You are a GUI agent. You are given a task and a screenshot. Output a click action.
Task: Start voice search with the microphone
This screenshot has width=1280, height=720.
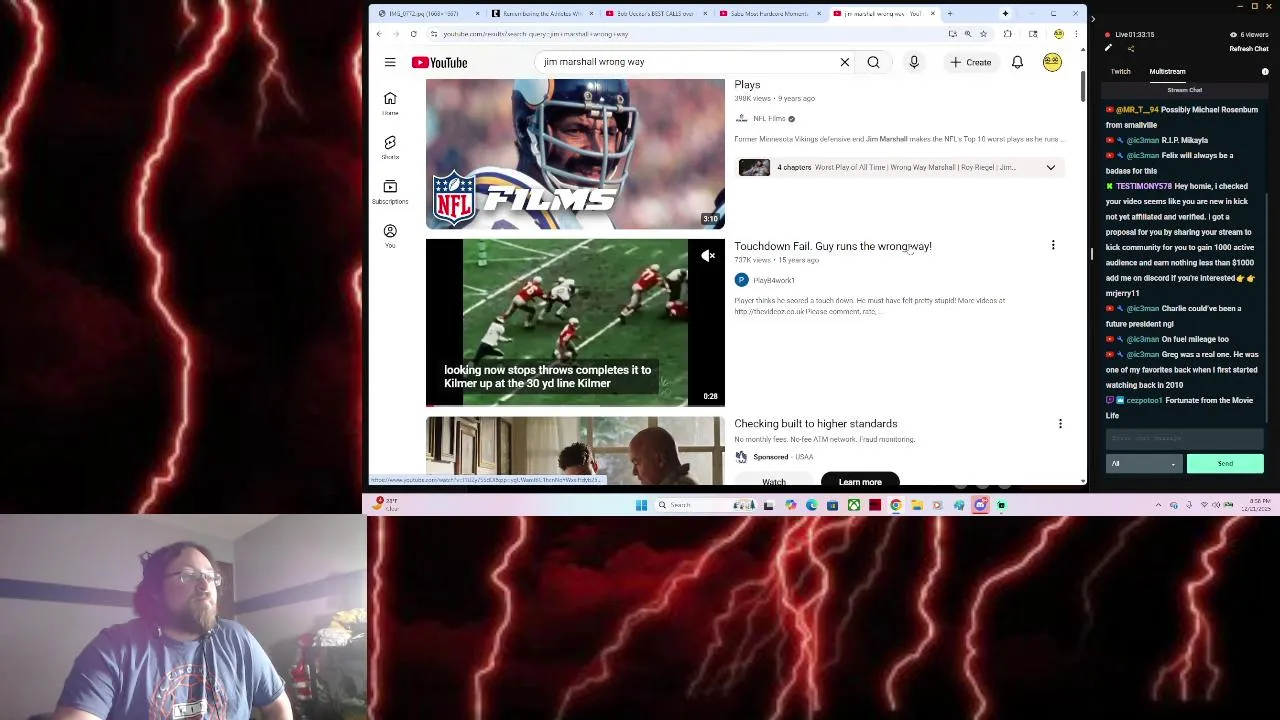[x=913, y=62]
